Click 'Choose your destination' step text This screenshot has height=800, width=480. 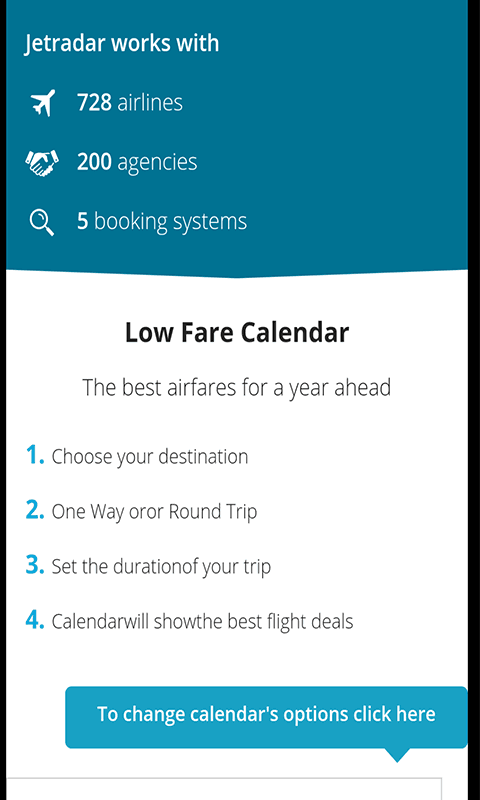(150, 457)
